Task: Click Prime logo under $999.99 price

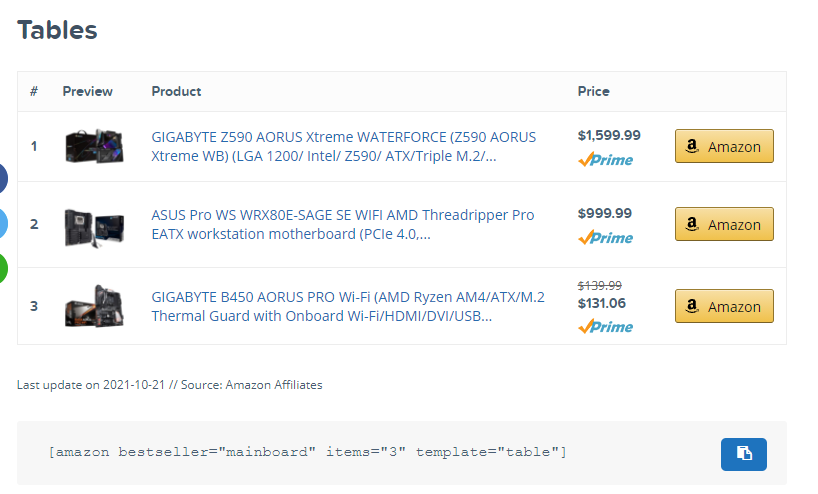Action: (605, 238)
